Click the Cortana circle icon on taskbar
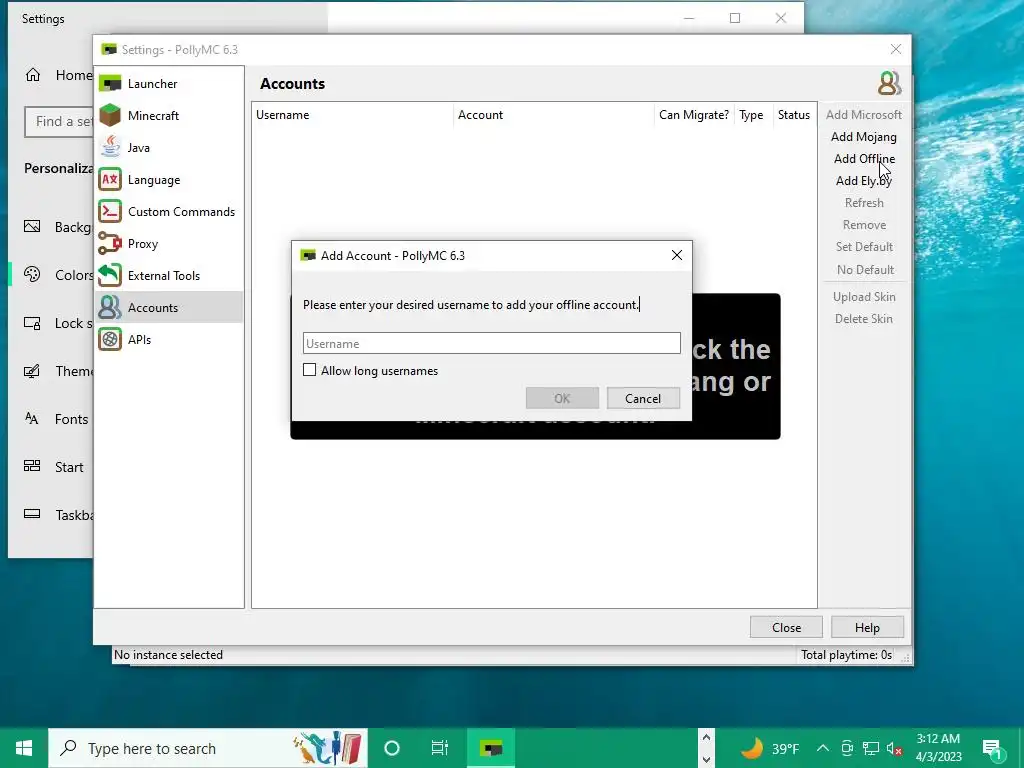Image resolution: width=1024 pixels, height=768 pixels. pyautogui.click(x=392, y=748)
